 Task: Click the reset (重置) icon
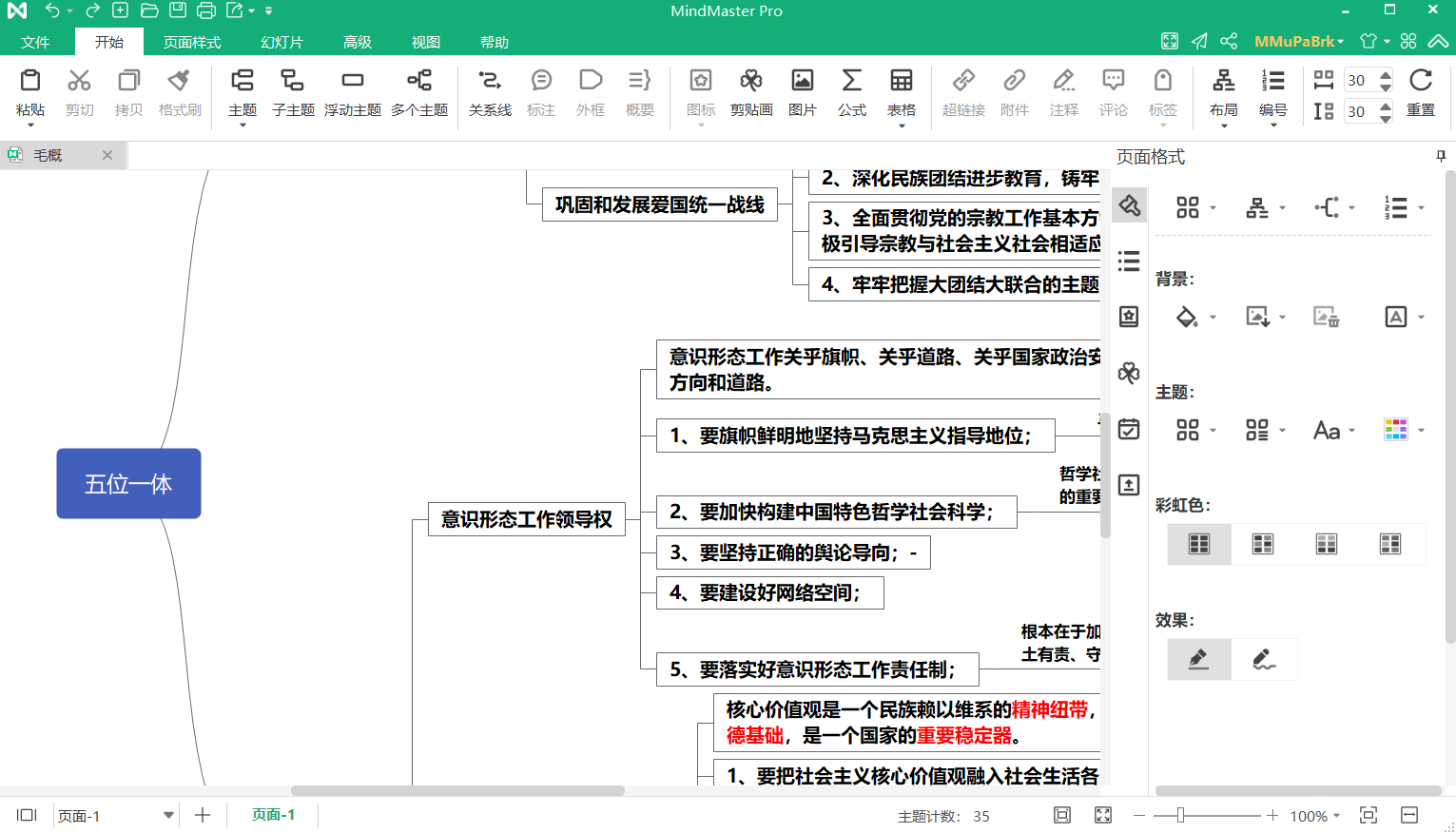click(1421, 81)
